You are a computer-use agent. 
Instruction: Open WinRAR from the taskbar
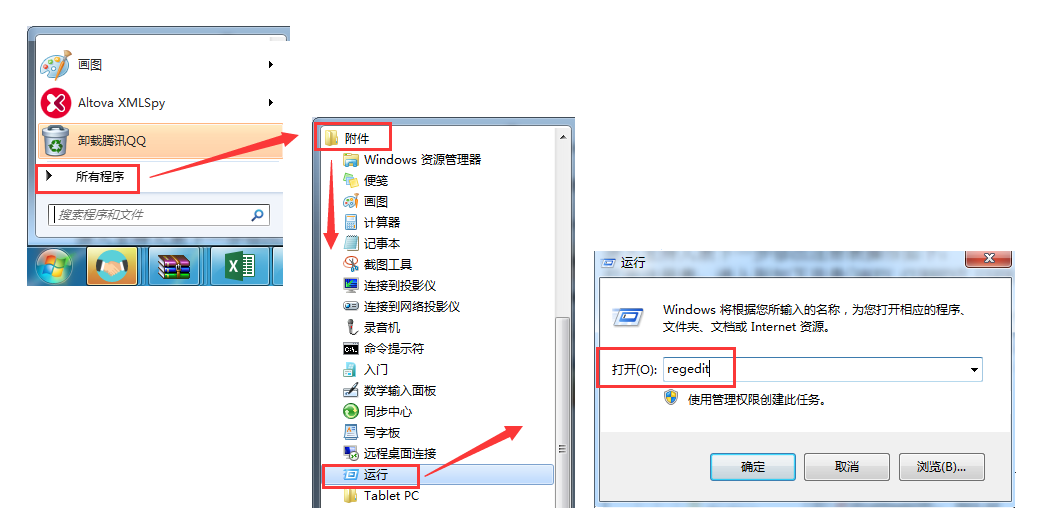[173, 267]
